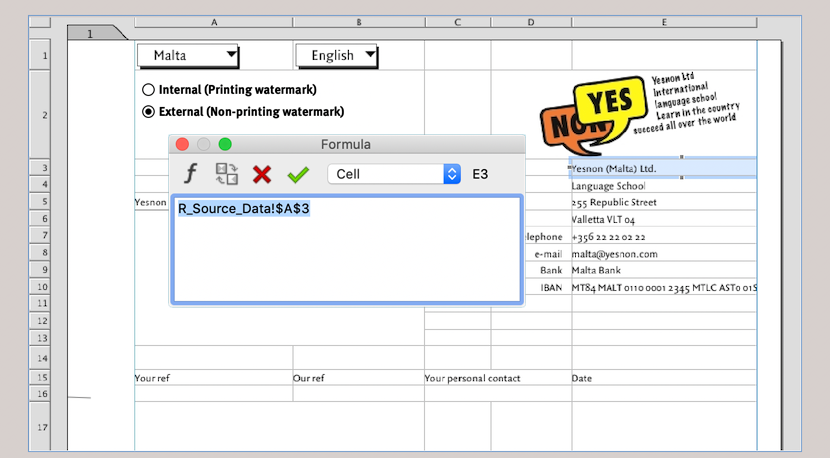Click row 14 header
The height and width of the screenshot is (458, 830).
coord(41,357)
